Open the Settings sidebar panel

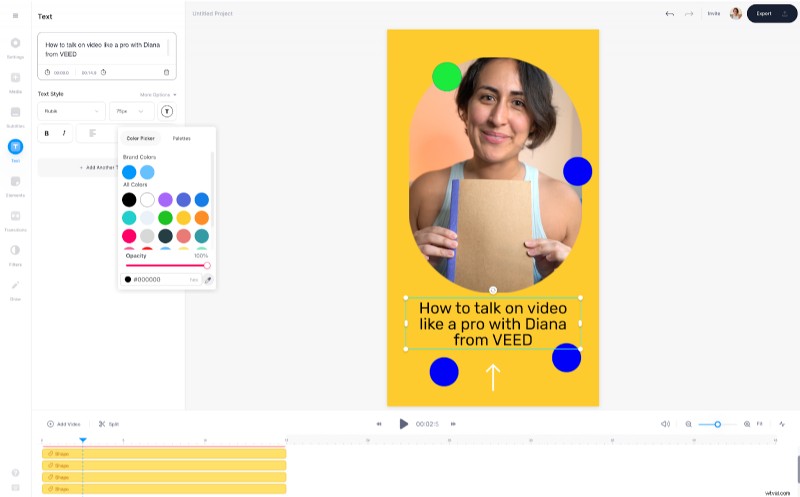tap(15, 47)
